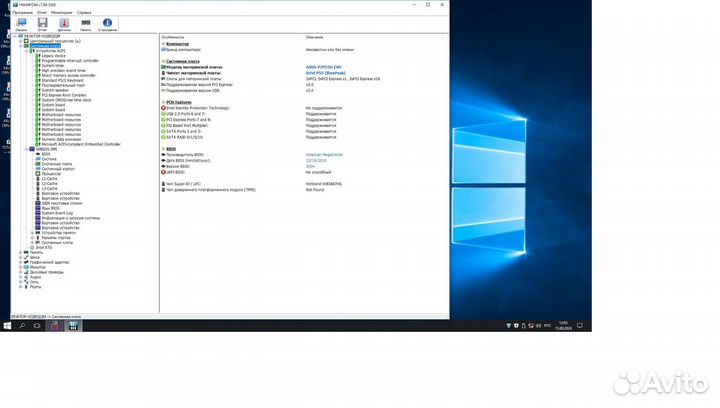Open the notification center icon
The image size is (720, 408).
(580, 325)
